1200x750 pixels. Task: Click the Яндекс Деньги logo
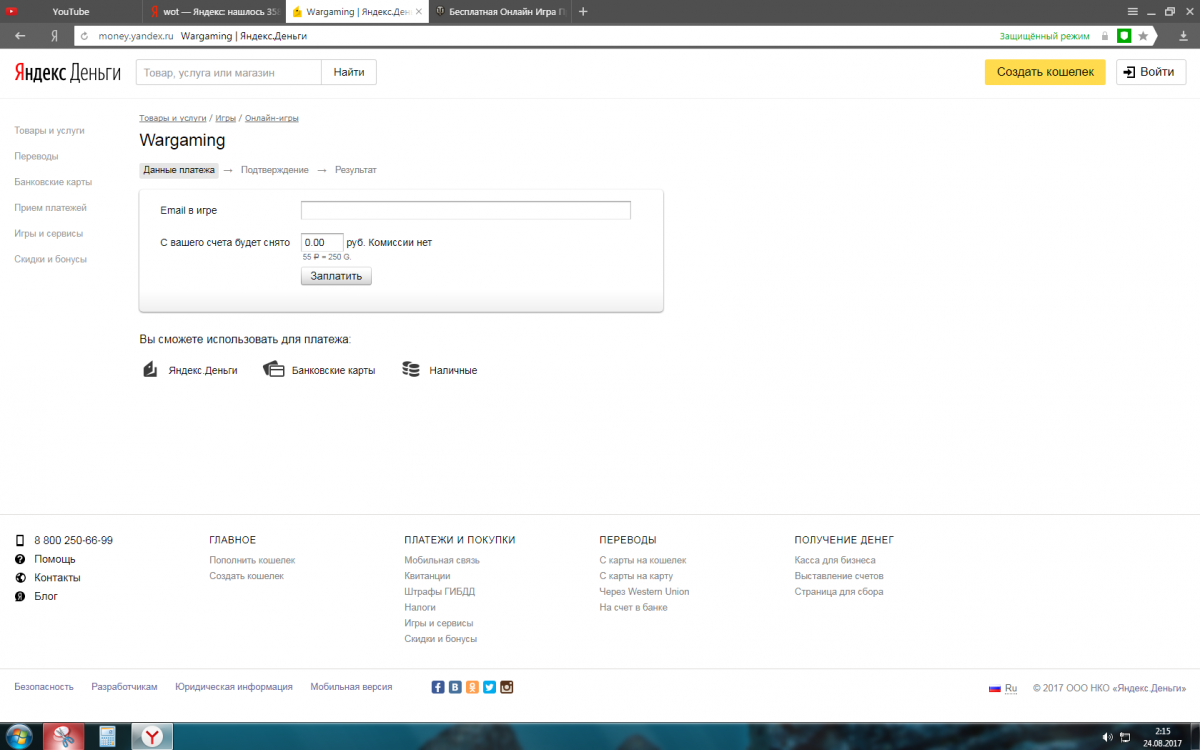67,72
